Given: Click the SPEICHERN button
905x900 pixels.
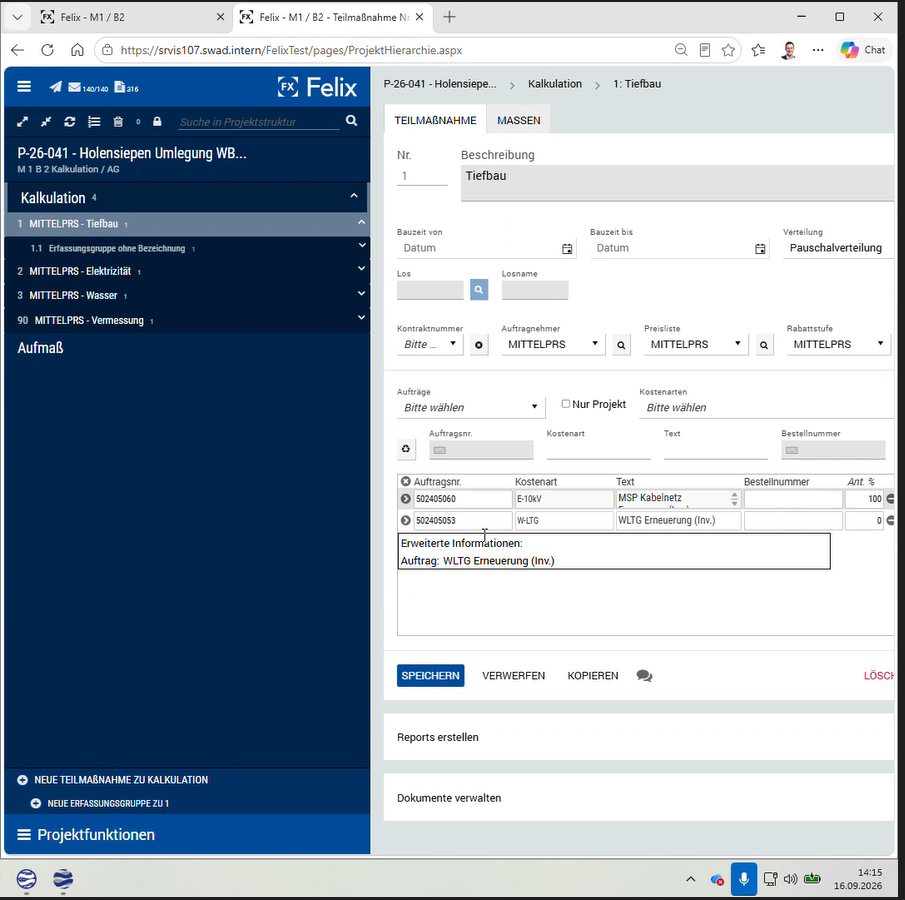Looking at the screenshot, I should tap(431, 675).
